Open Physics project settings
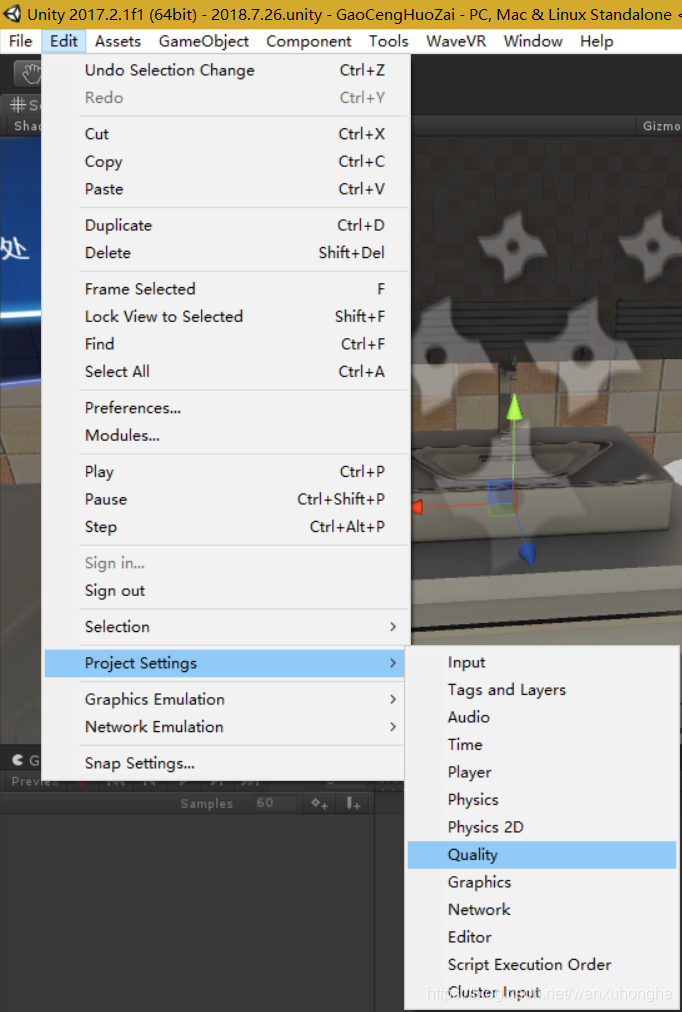This screenshot has width=682, height=1012. [x=541, y=800]
